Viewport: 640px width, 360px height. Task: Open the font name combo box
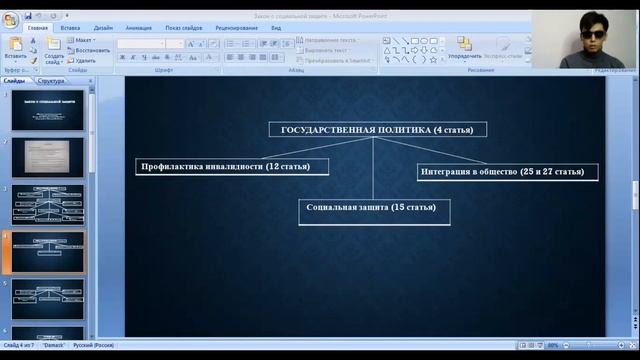coord(141,44)
